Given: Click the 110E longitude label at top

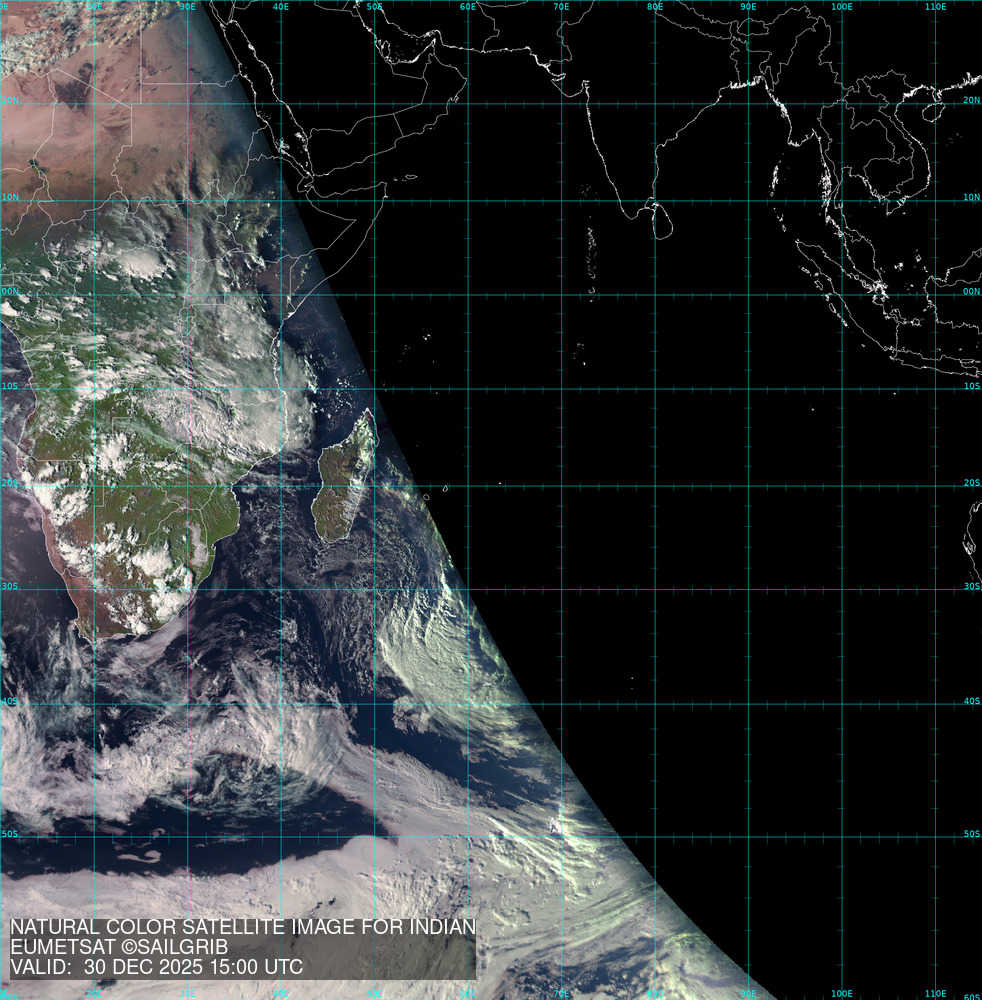Looking at the screenshot, I should 935,7.
